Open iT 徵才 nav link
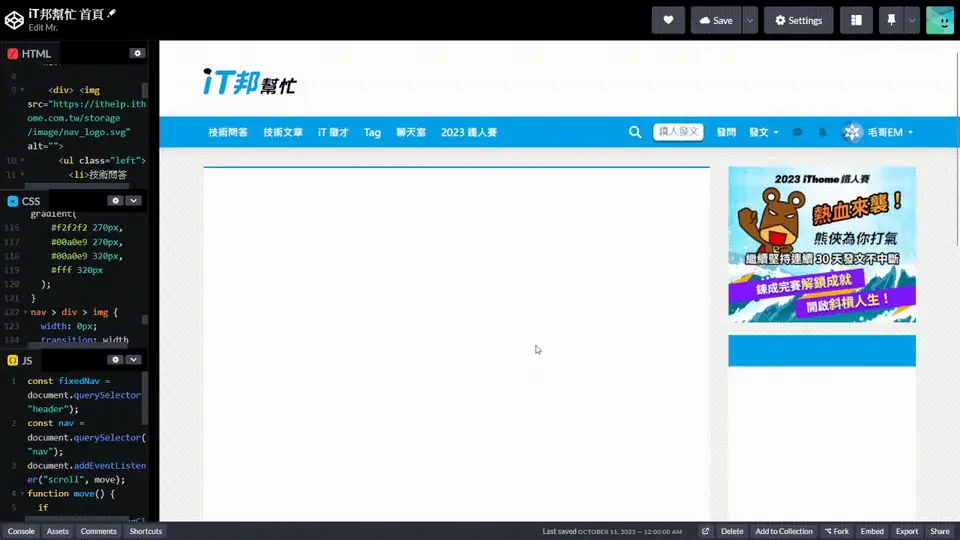Image resolution: width=960 pixels, height=540 pixels. coord(333,132)
